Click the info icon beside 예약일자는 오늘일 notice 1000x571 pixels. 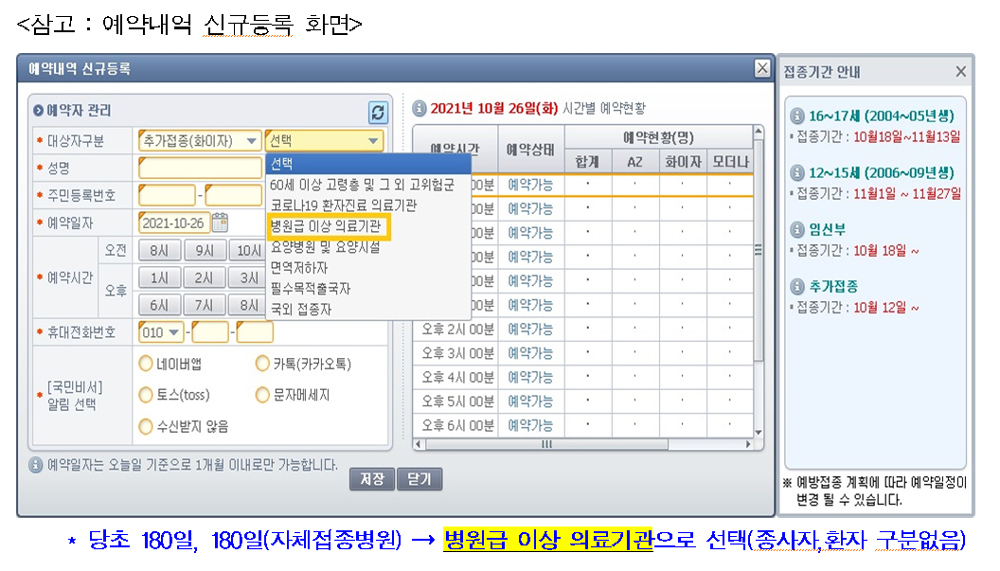tap(36, 465)
